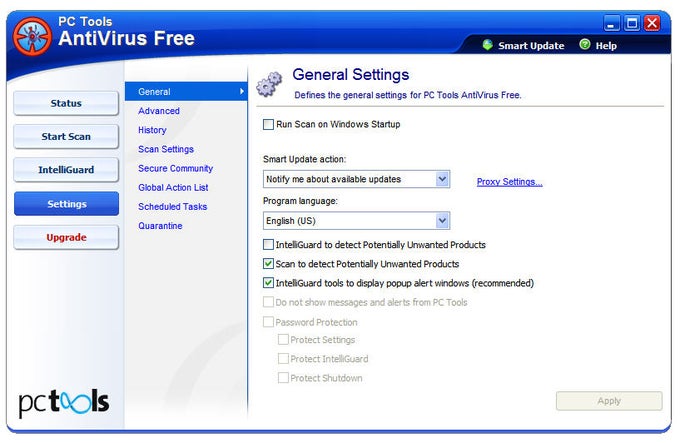This screenshot has height=443, width=680.
Task: Click the arrow beside the General item
Action: click(x=242, y=91)
